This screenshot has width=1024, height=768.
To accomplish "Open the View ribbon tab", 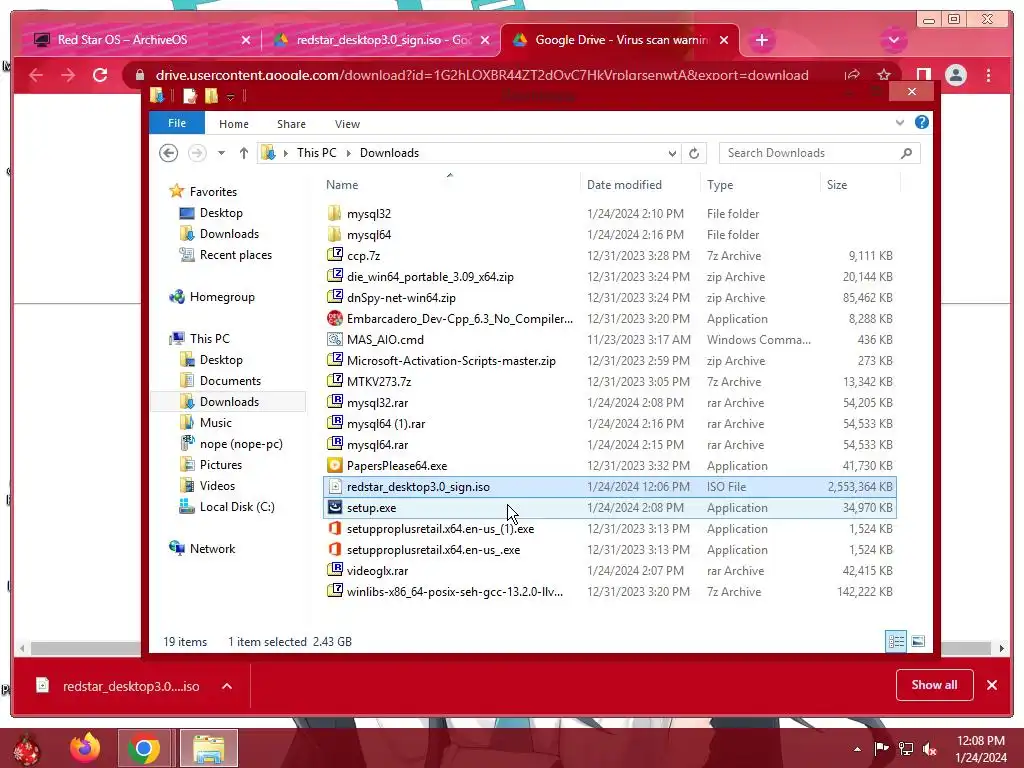I will click(347, 123).
